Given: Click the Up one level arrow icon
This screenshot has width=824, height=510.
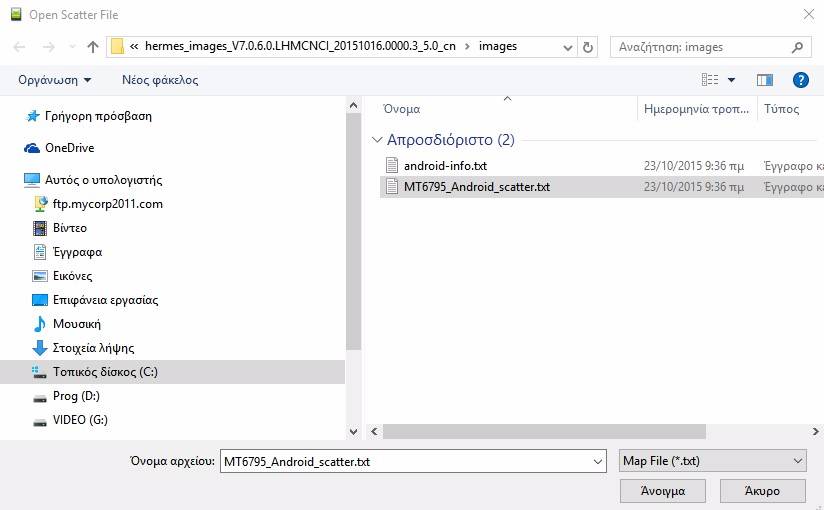Looking at the screenshot, I should (x=93, y=47).
